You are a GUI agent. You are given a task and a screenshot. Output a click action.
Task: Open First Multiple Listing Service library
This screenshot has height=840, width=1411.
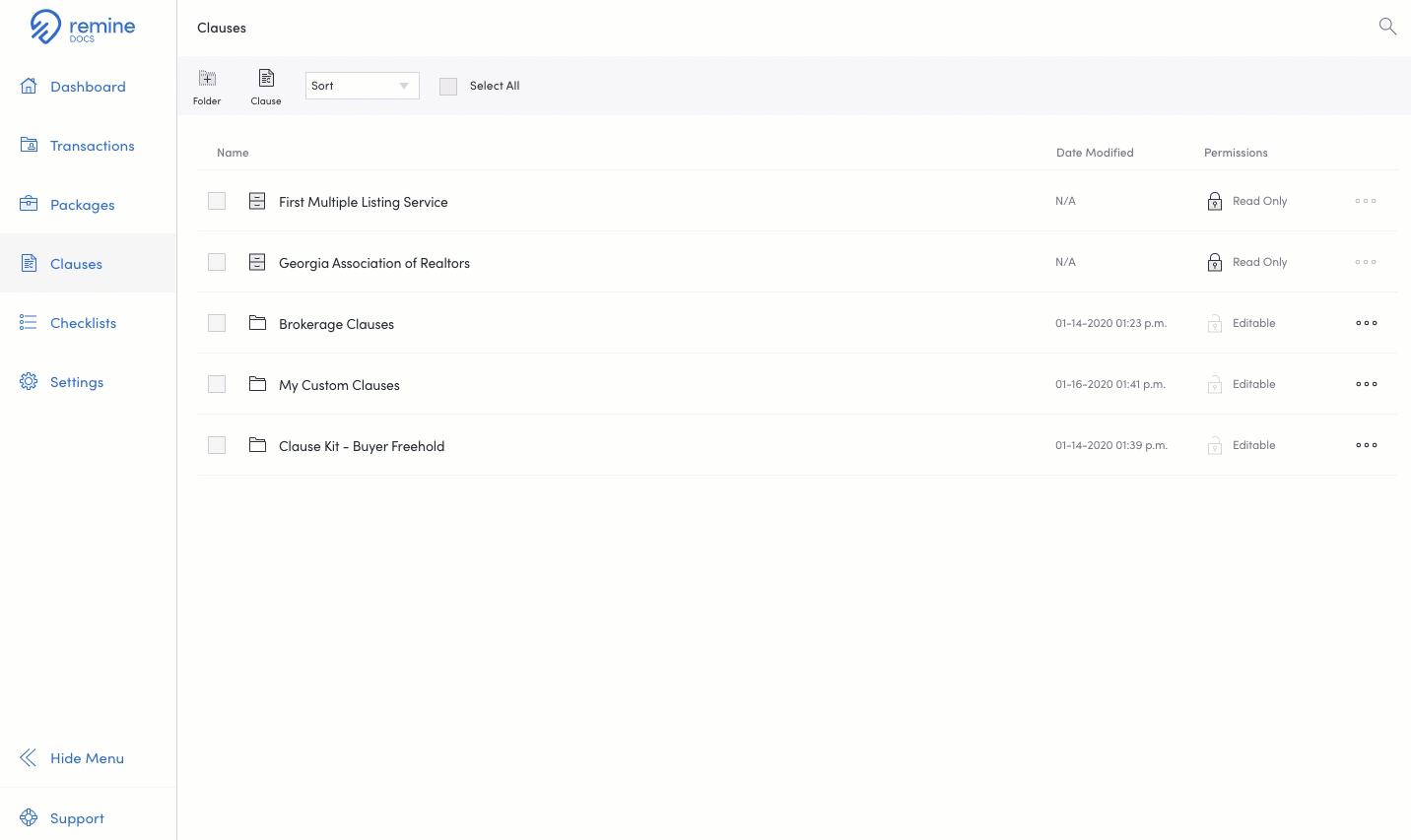pyautogui.click(x=363, y=202)
